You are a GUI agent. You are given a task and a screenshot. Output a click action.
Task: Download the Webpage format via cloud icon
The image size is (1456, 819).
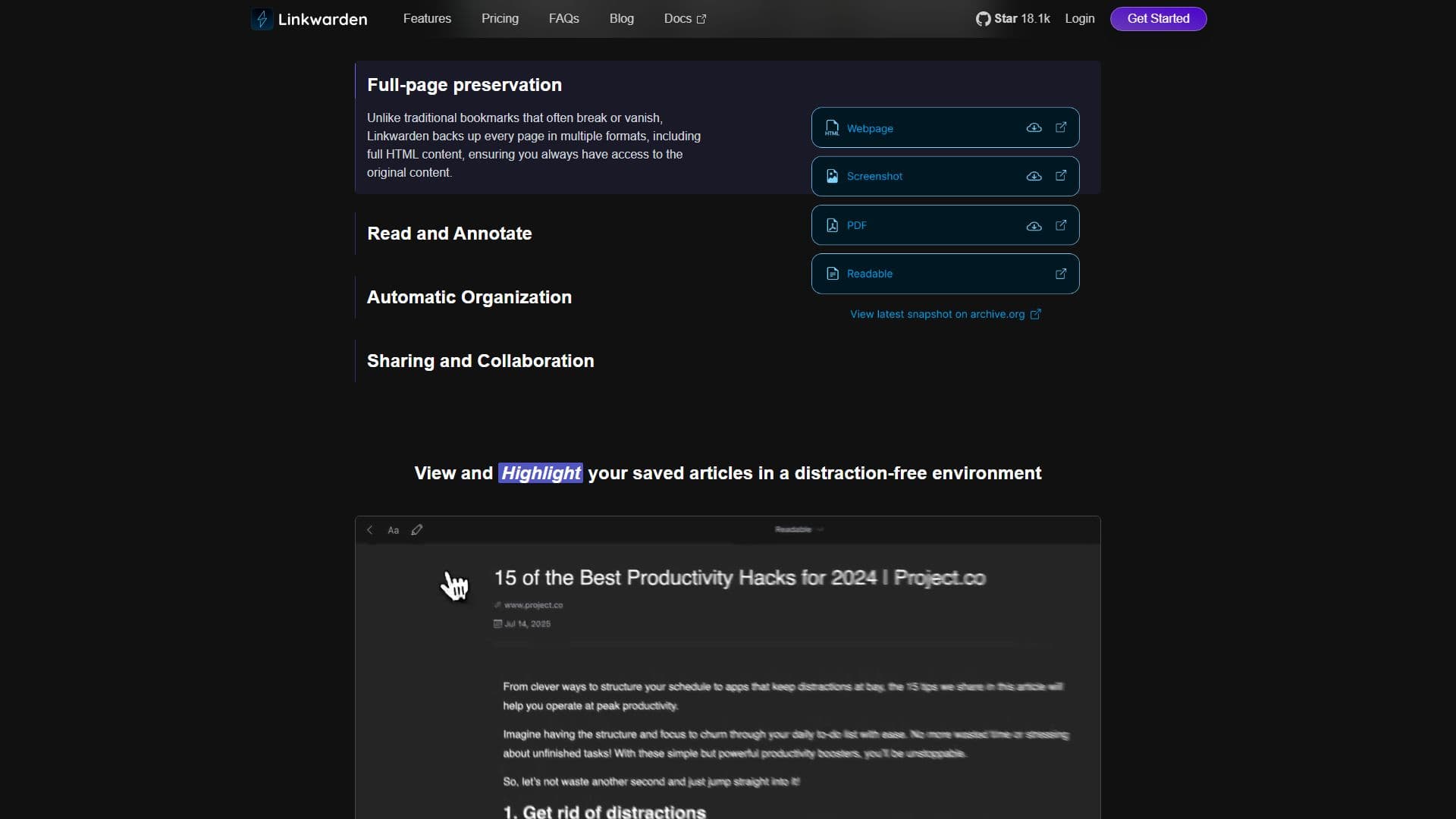click(1034, 128)
